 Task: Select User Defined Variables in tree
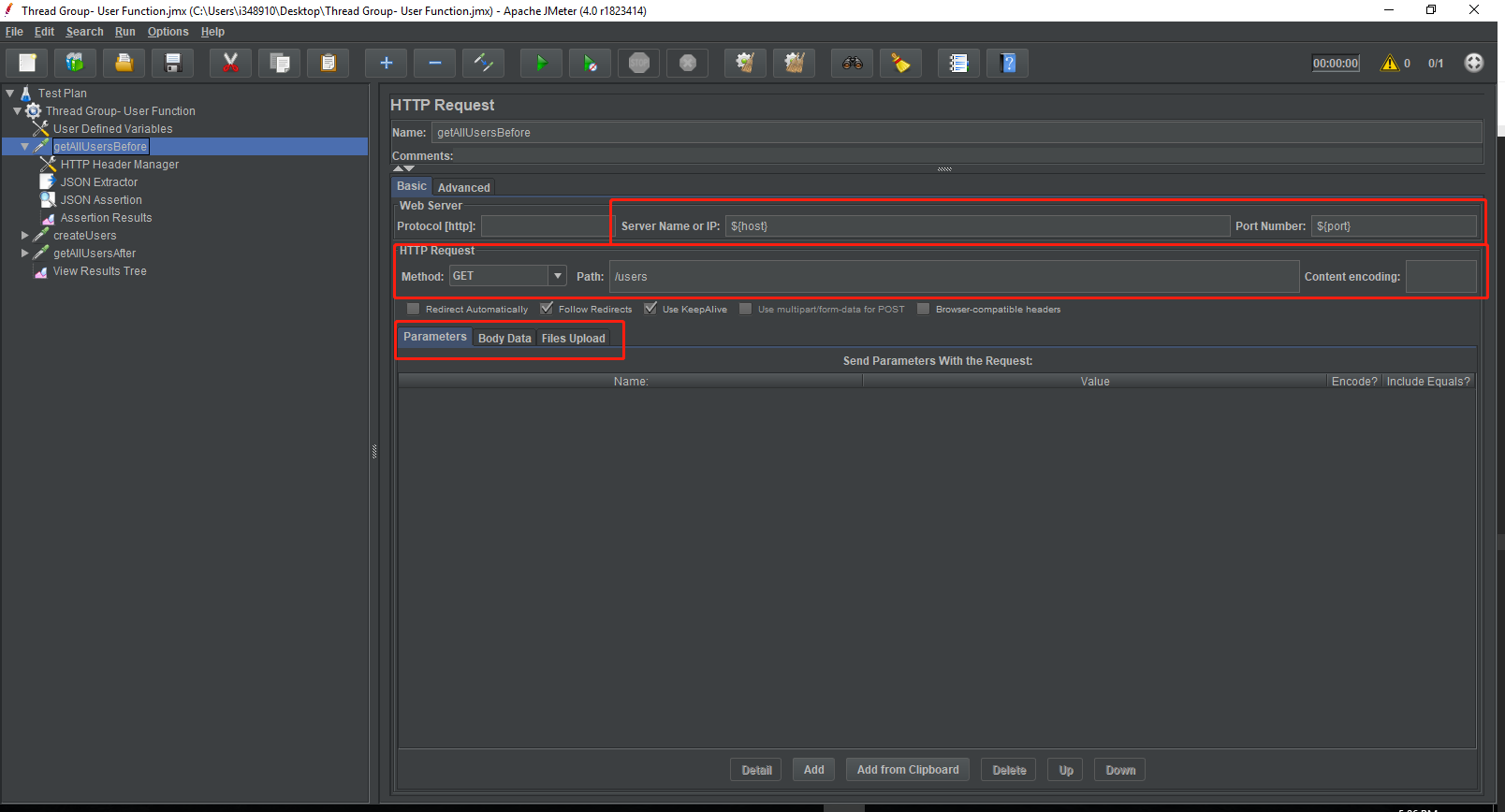click(112, 128)
